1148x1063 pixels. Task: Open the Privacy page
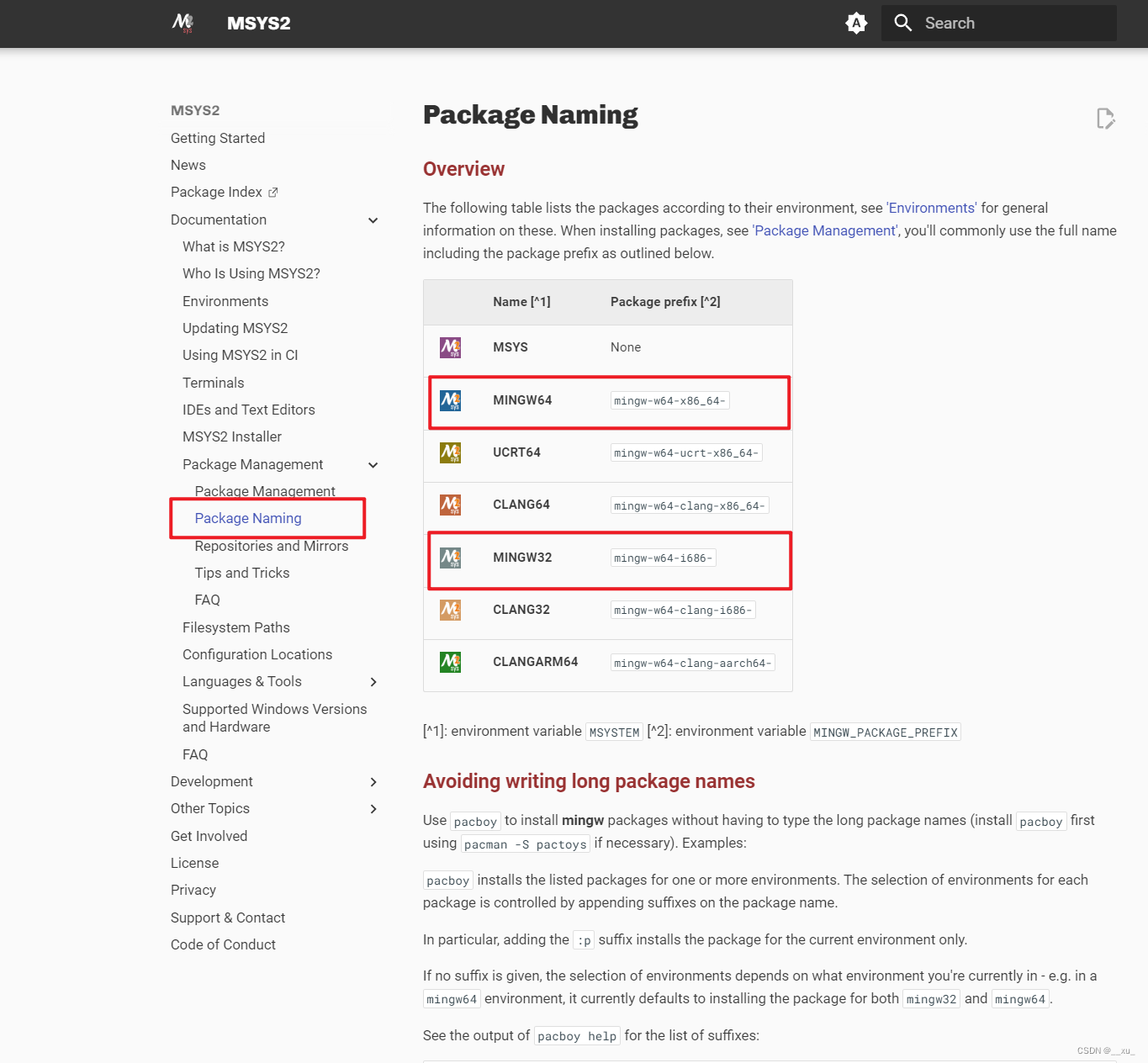tap(193, 890)
